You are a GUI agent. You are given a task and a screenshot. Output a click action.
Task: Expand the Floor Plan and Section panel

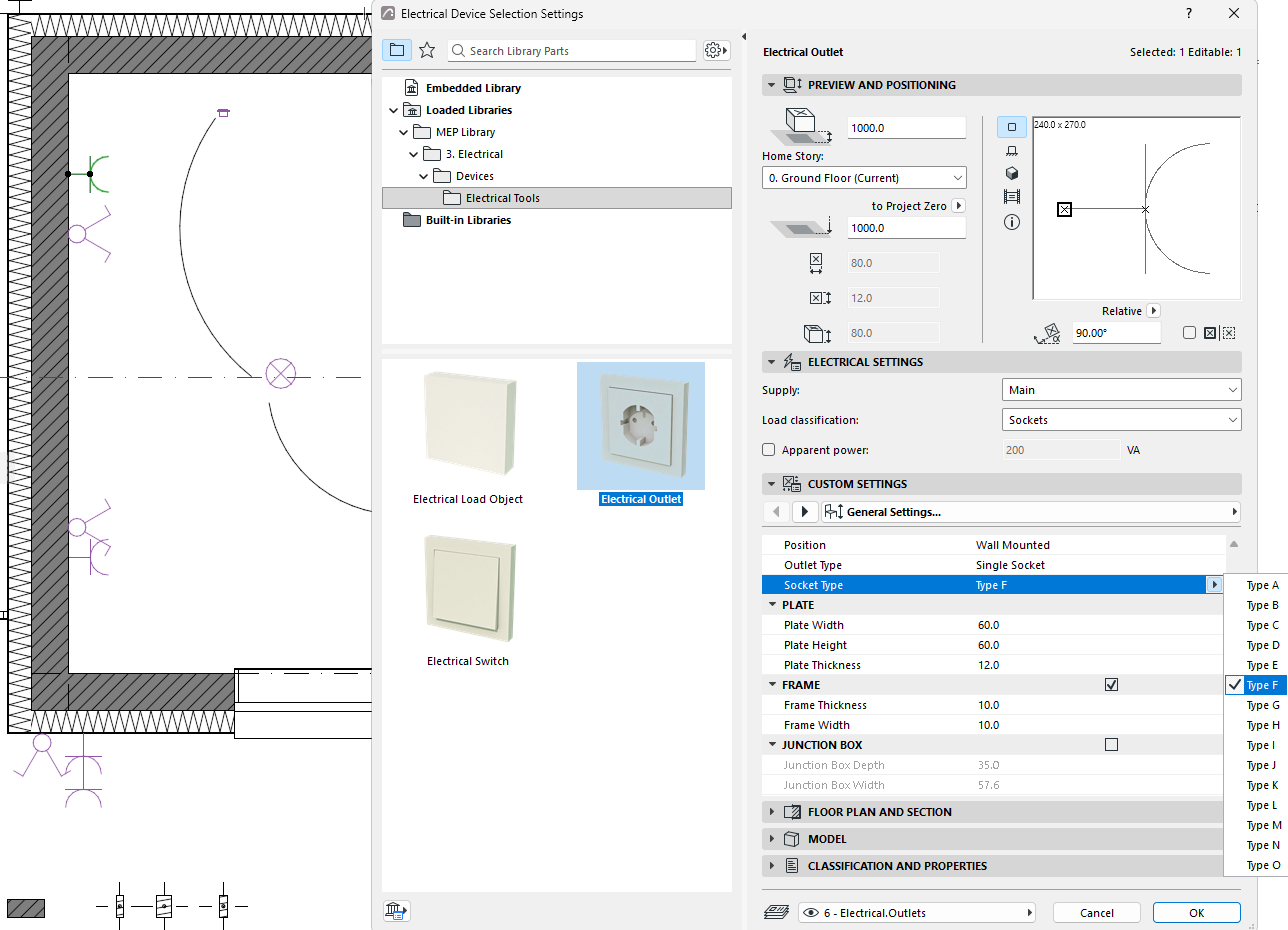point(771,812)
